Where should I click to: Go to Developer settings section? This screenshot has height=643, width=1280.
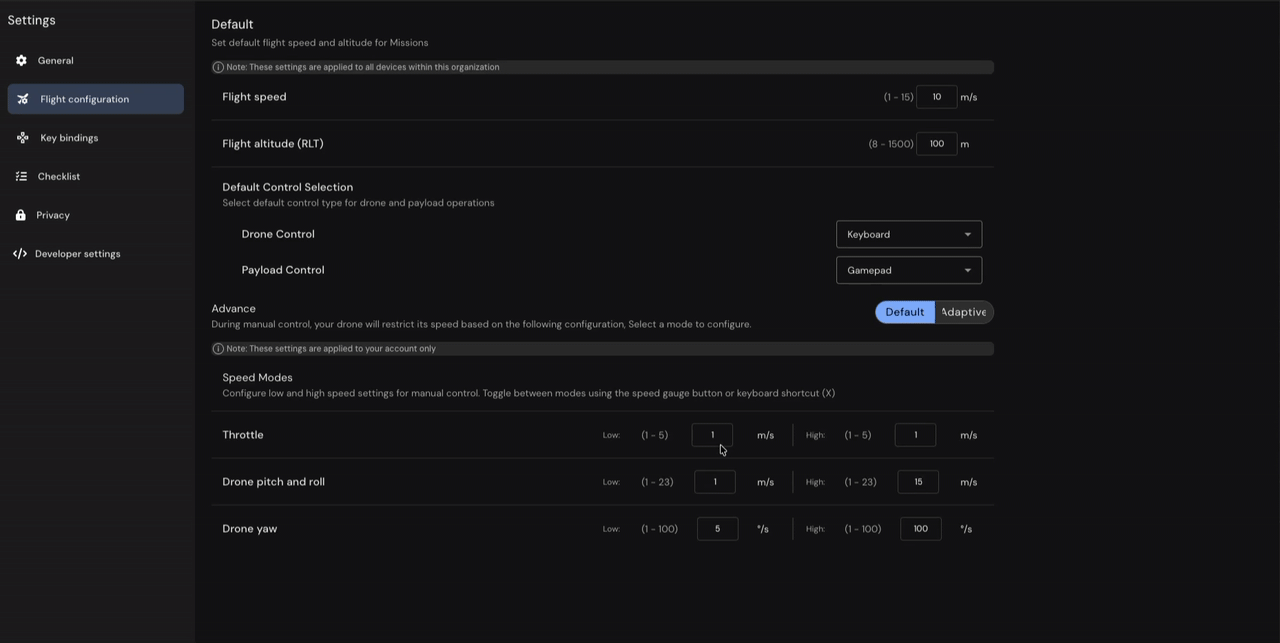tap(77, 254)
